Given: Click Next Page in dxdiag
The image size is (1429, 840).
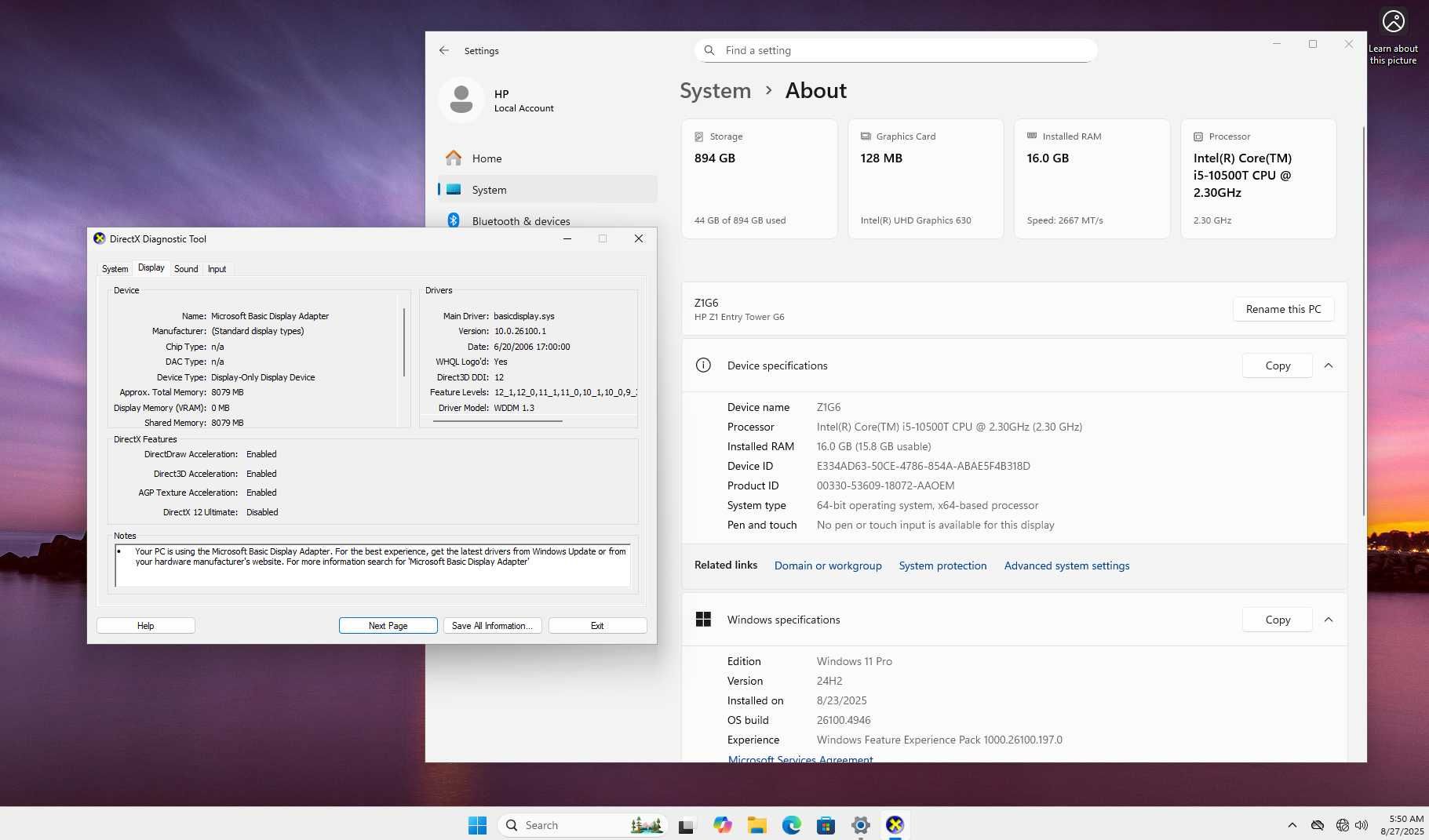Looking at the screenshot, I should (x=388, y=626).
